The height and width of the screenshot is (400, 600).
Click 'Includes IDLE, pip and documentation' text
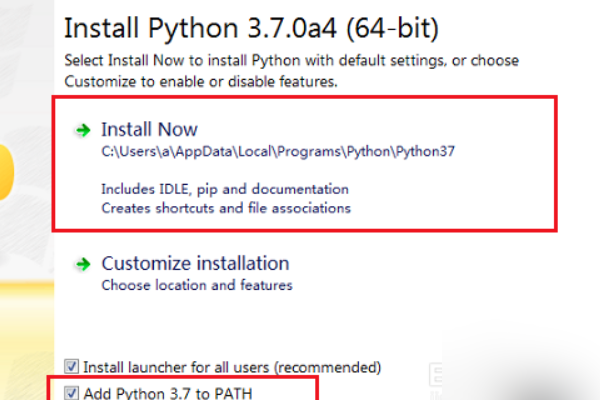225,189
